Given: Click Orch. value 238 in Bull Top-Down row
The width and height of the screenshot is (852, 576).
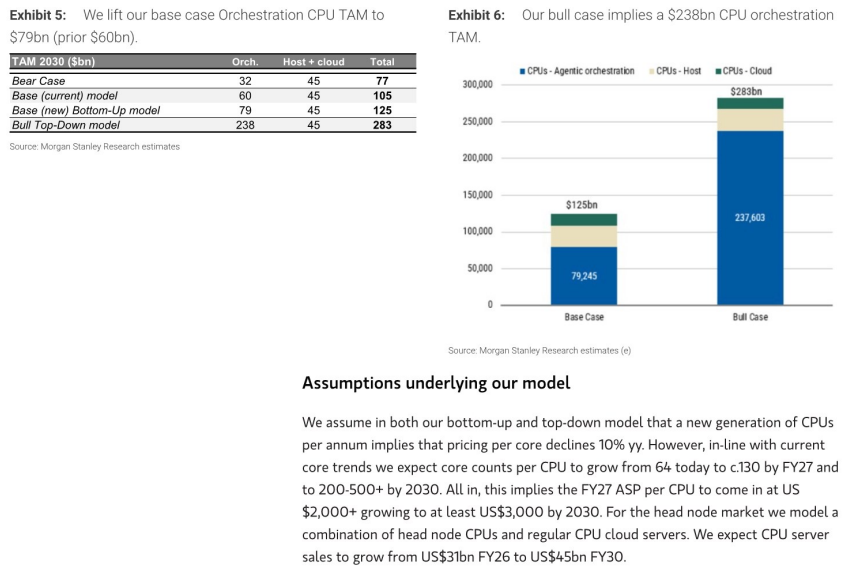Looking at the screenshot, I should click(245, 125).
